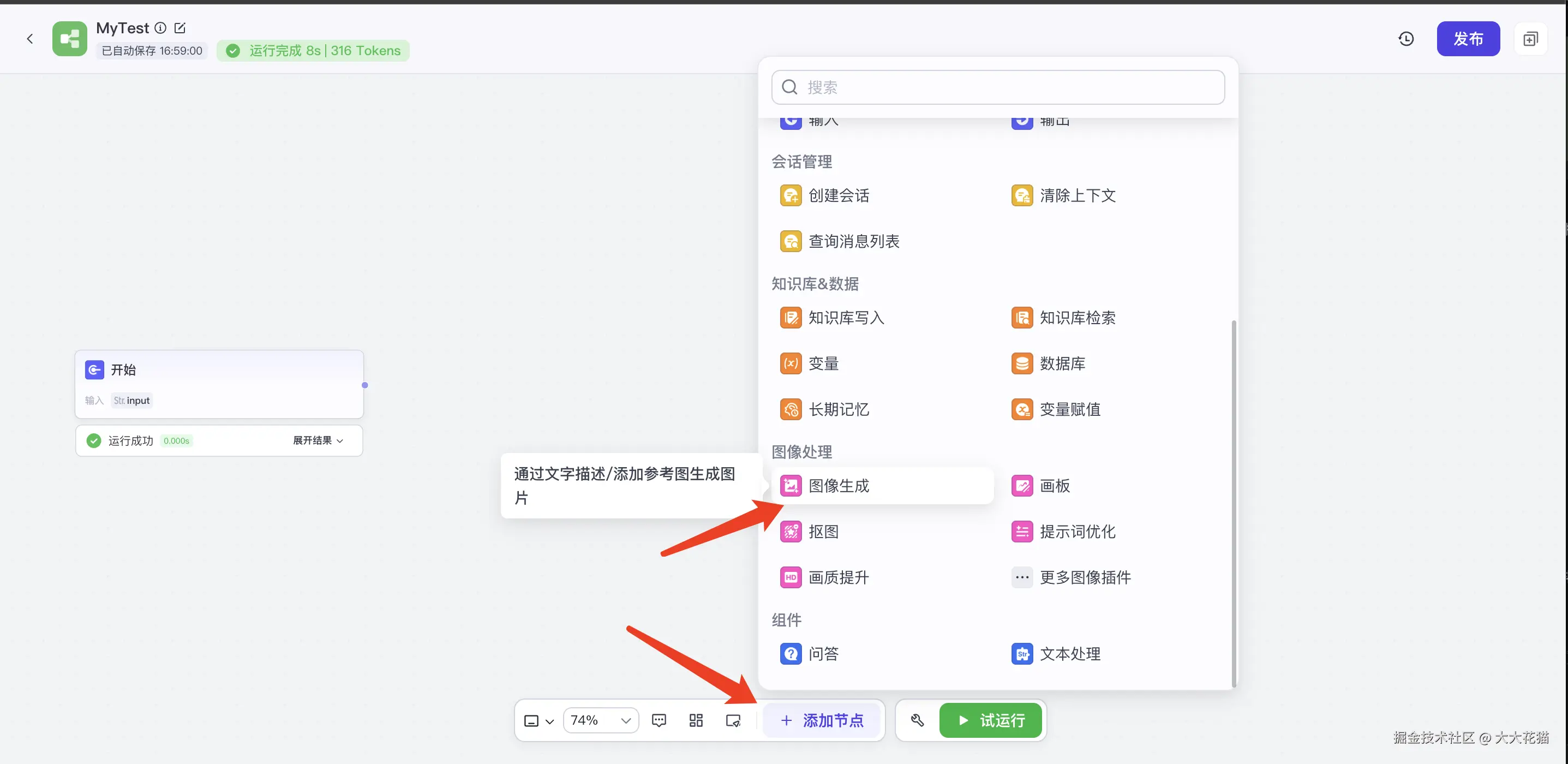The width and height of the screenshot is (1568, 764).
Task: Click the edit workflow name pencil icon
Action: pyautogui.click(x=179, y=28)
